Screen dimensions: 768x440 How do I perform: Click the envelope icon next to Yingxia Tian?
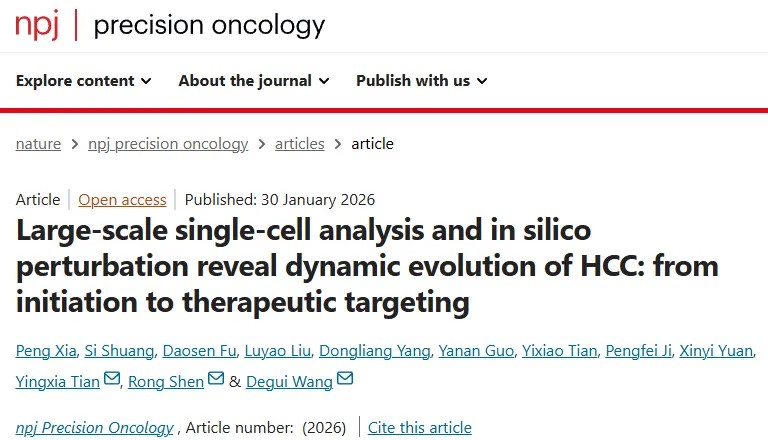coord(111,379)
